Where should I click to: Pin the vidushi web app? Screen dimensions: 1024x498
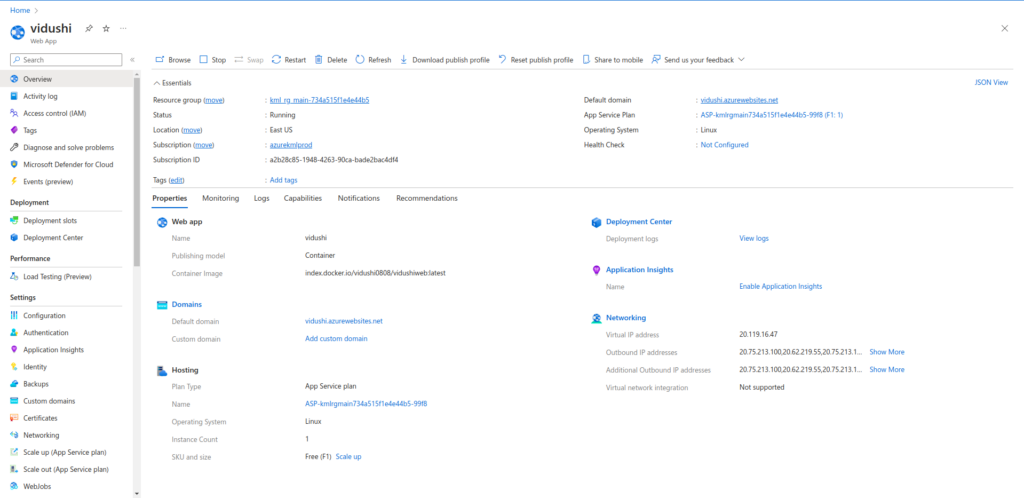(89, 28)
